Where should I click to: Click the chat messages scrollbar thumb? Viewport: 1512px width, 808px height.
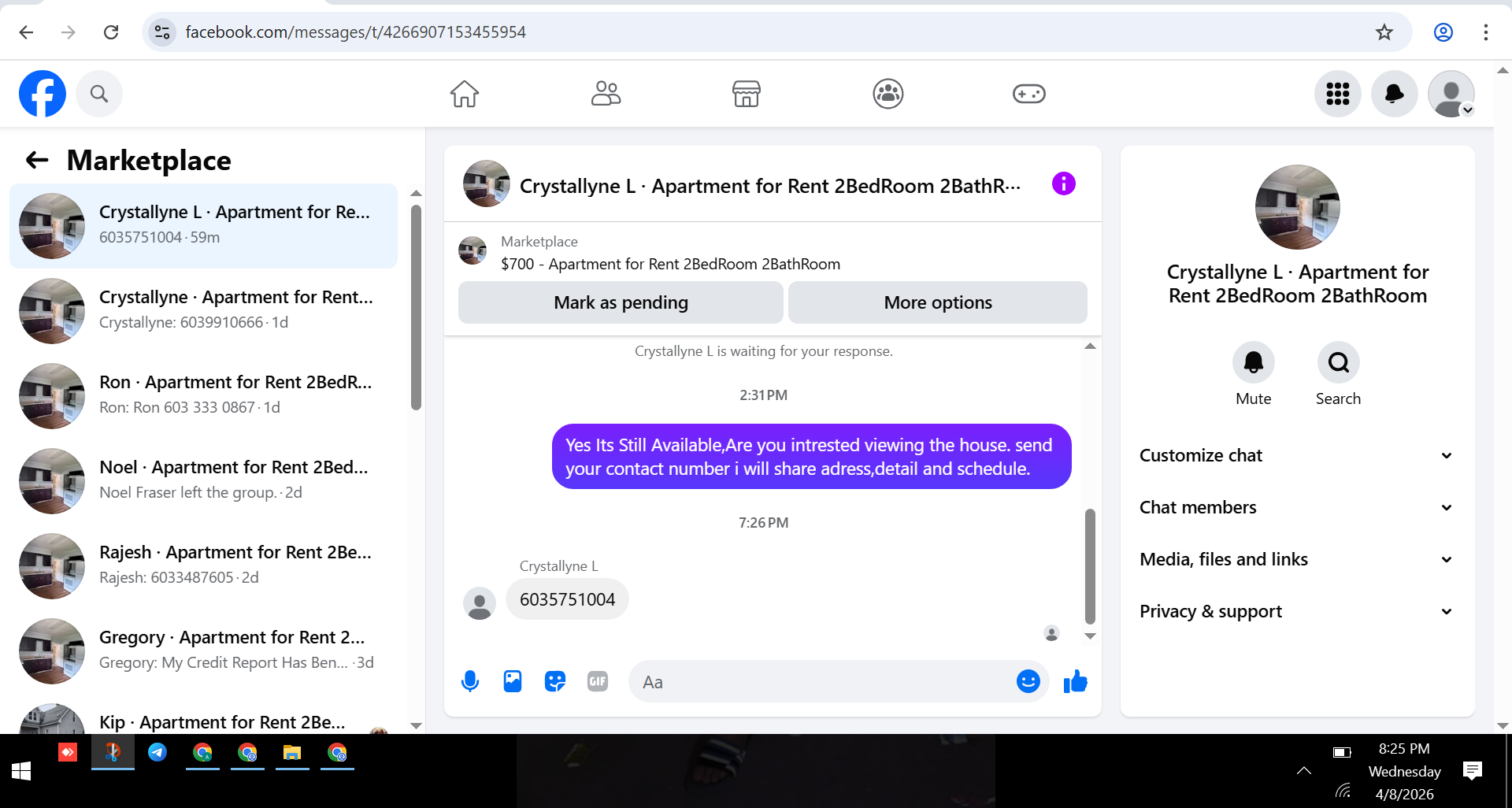pyautogui.click(x=1090, y=566)
